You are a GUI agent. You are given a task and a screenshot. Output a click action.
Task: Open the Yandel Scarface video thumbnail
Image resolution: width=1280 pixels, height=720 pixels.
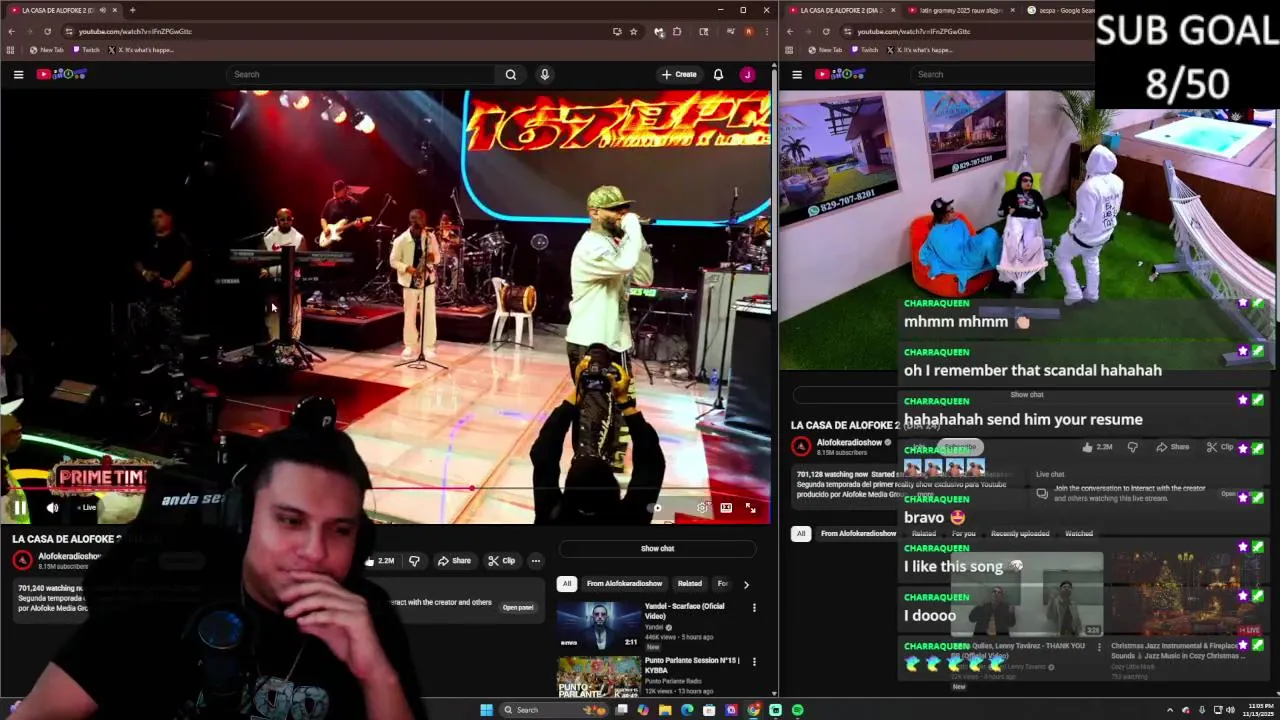point(598,625)
